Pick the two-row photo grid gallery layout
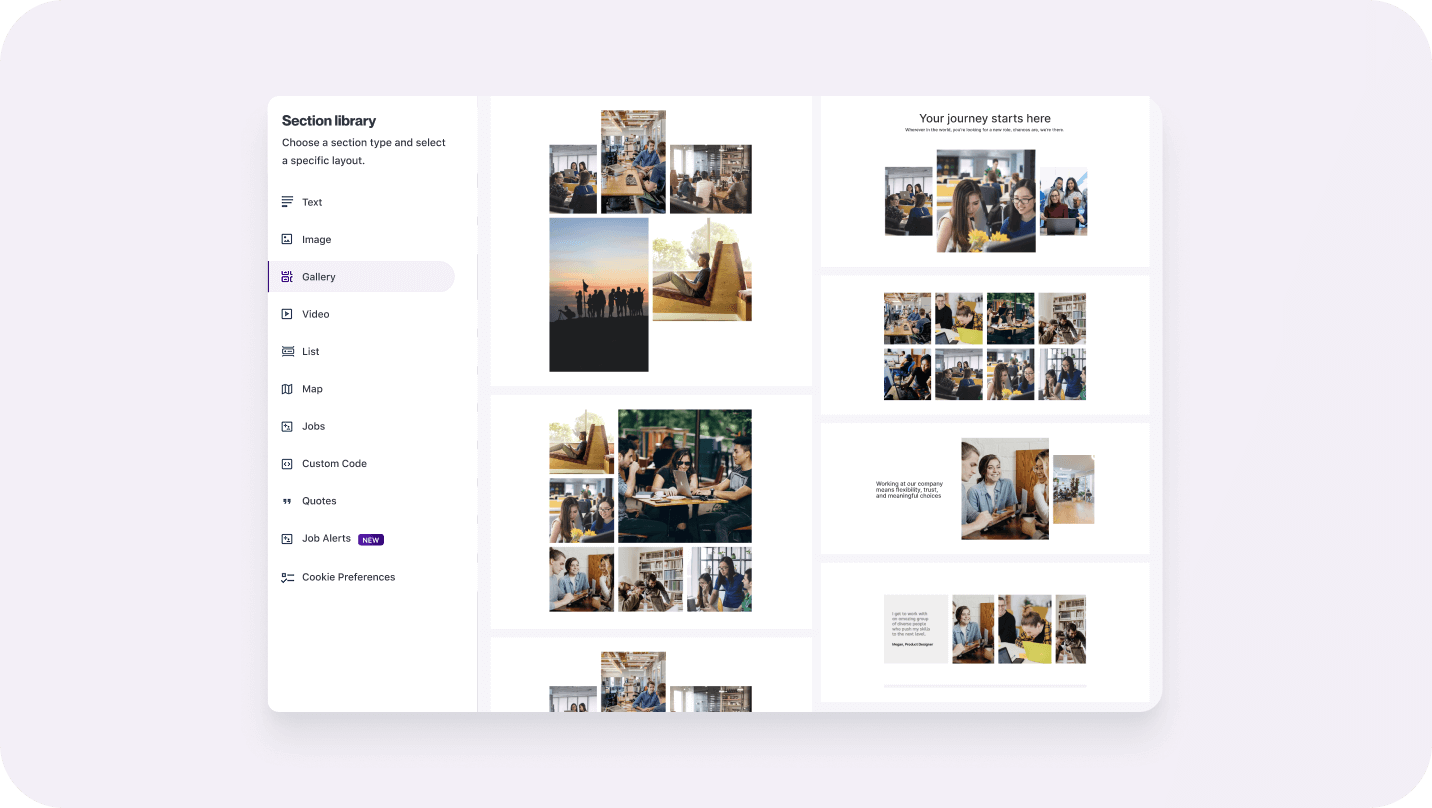Screen dimensions: 1432x808 985,345
